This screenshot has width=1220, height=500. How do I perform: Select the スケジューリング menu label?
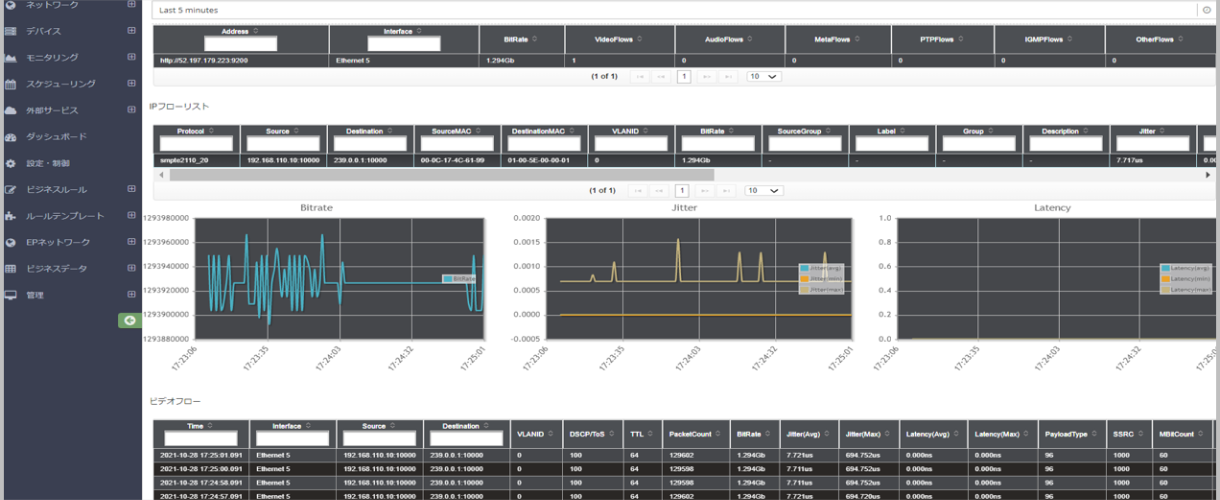pos(61,84)
